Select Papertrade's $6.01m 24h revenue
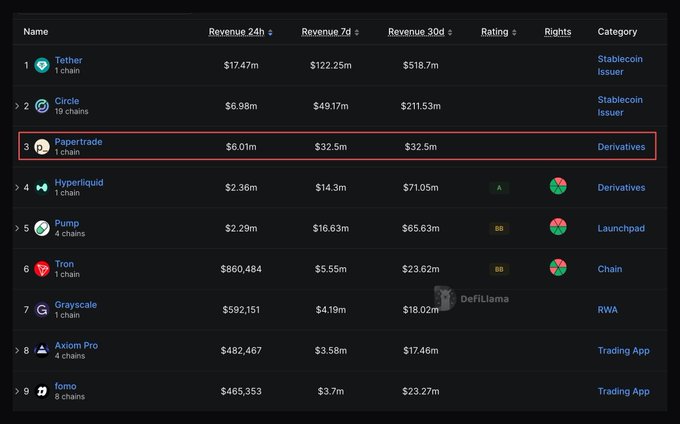This screenshot has height=424, width=680. click(x=241, y=147)
